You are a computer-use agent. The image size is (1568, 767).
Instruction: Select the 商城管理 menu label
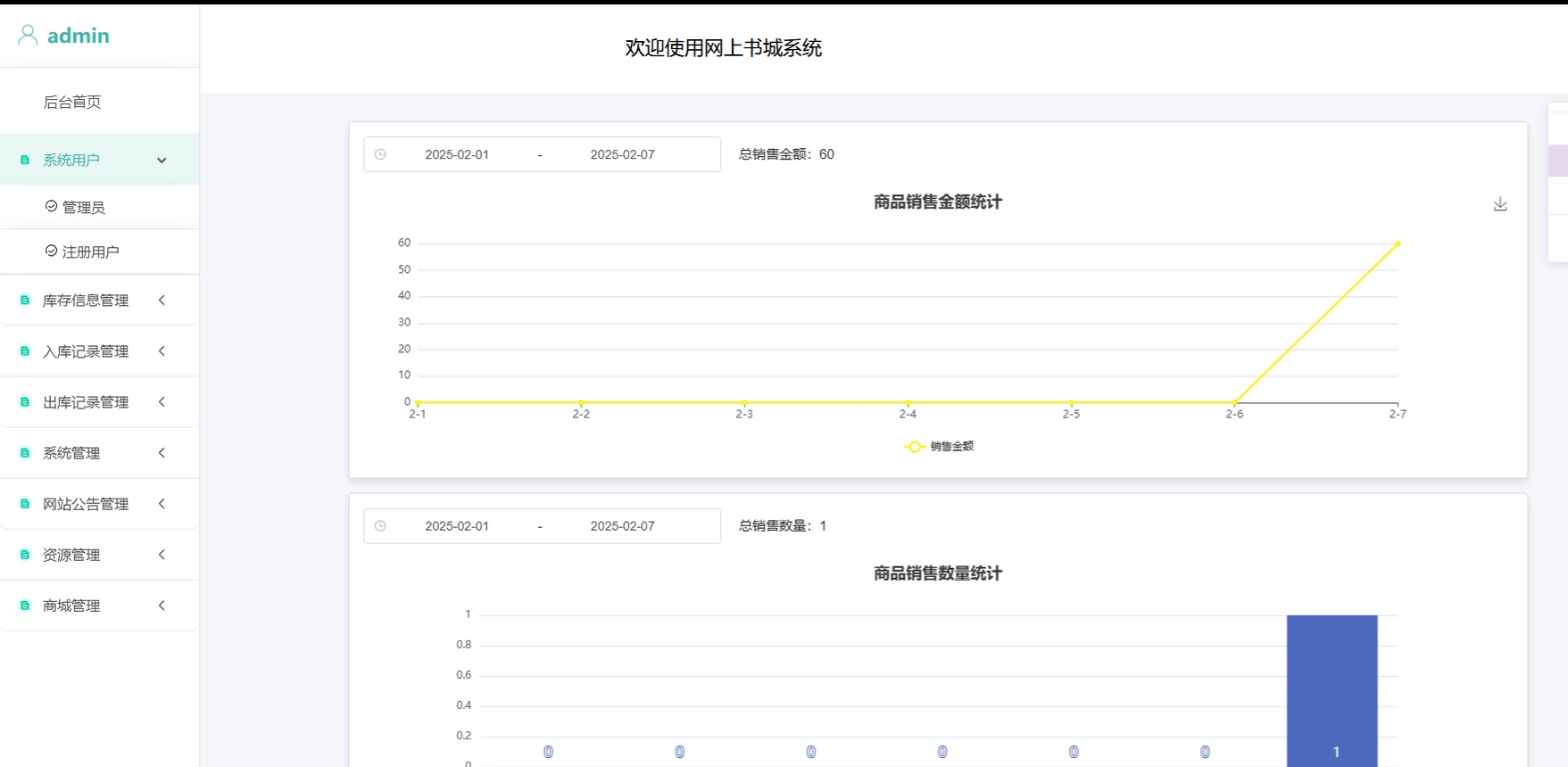click(x=71, y=606)
